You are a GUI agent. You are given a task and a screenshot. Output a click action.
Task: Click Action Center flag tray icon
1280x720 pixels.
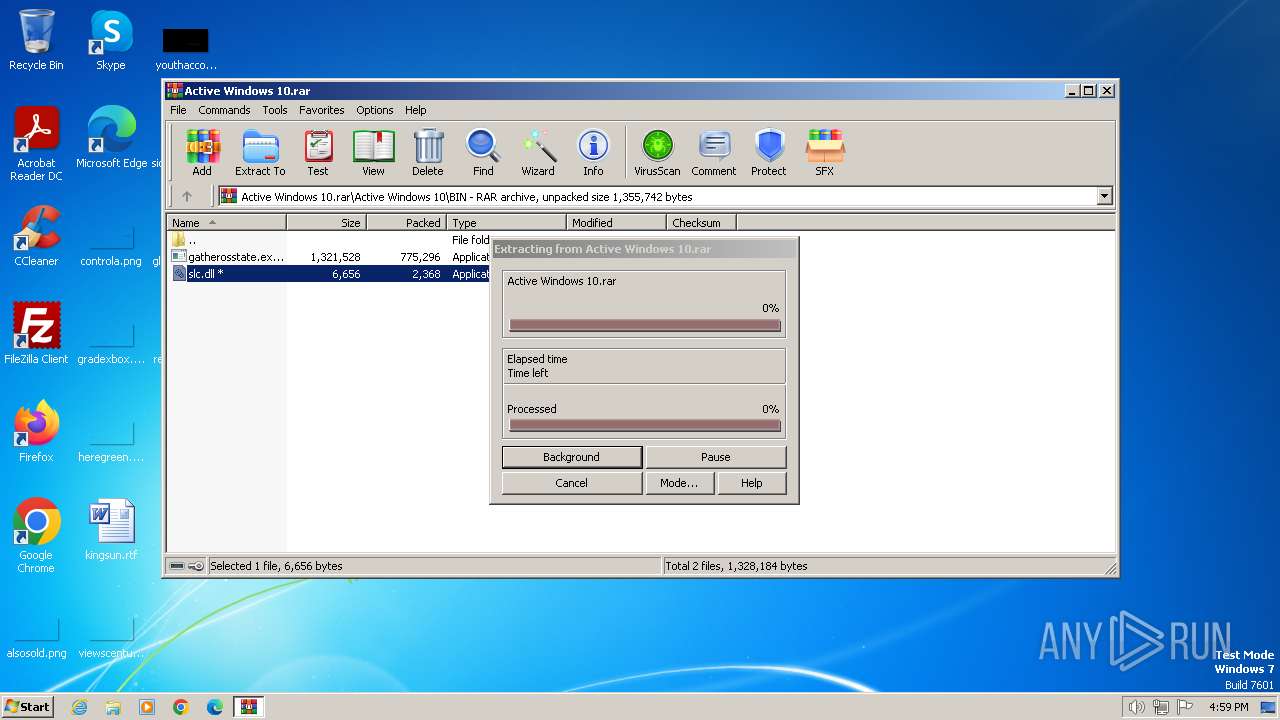[x=1185, y=707]
